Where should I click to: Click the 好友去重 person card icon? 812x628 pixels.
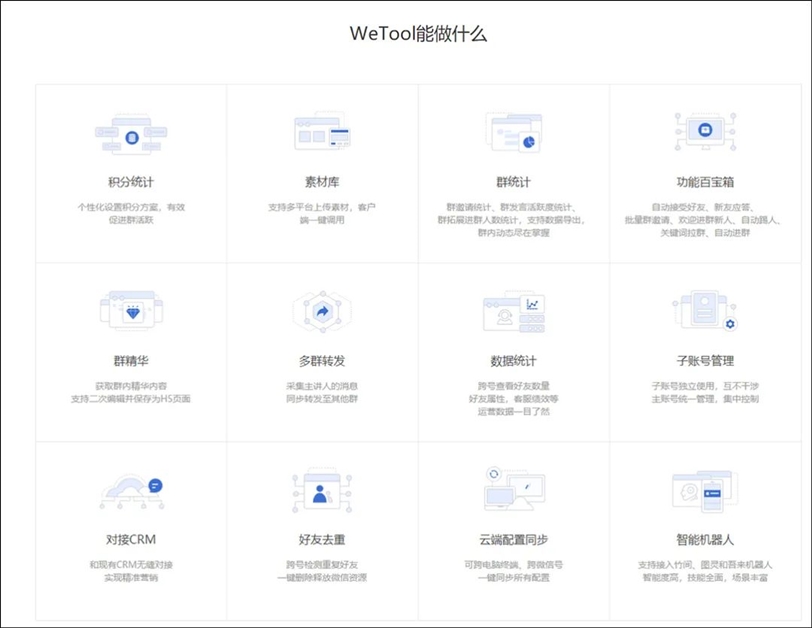pos(322,490)
